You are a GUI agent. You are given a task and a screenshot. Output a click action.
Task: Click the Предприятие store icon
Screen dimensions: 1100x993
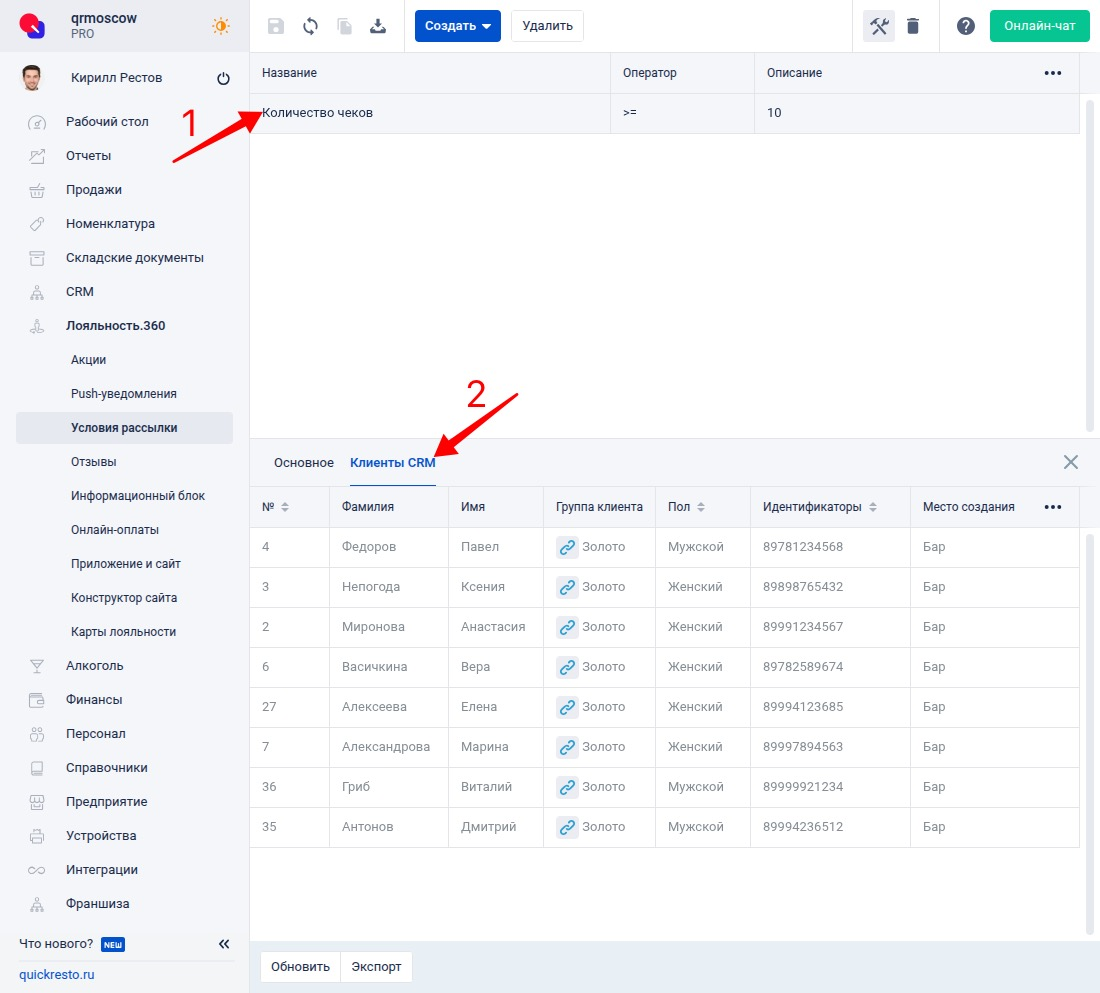(36, 802)
